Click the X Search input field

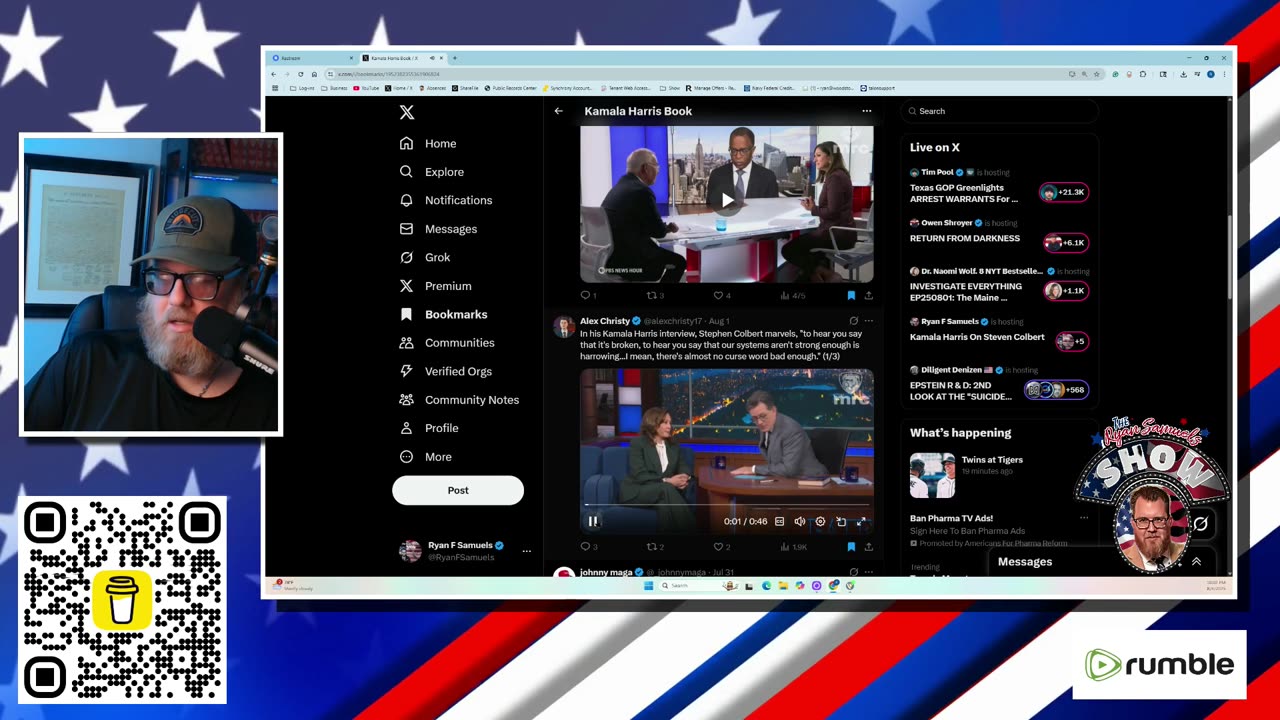click(x=998, y=111)
